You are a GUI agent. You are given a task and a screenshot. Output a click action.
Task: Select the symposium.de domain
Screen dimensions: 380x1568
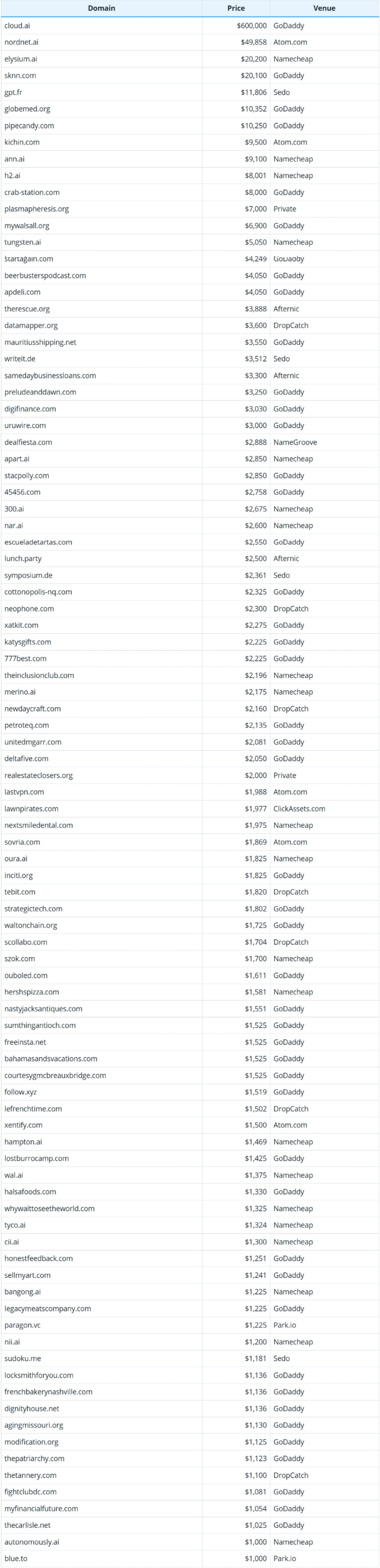pyautogui.click(x=28, y=575)
